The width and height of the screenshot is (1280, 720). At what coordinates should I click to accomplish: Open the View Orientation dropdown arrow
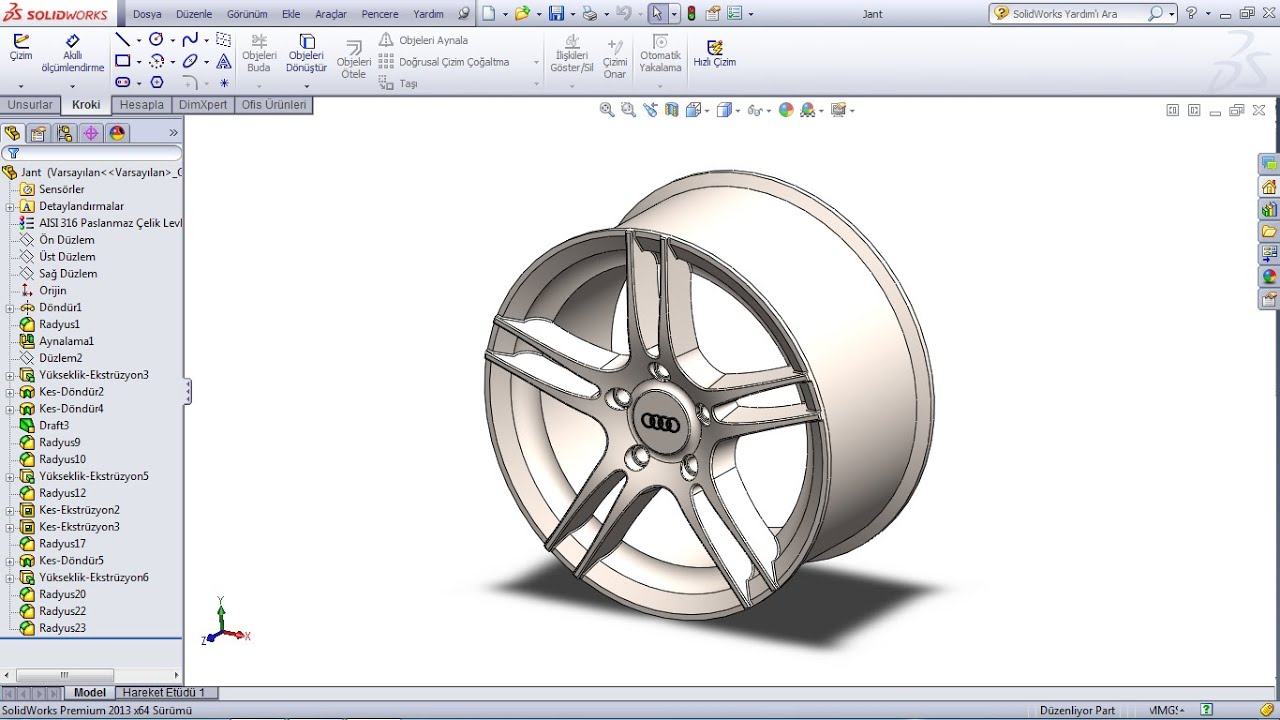point(706,110)
